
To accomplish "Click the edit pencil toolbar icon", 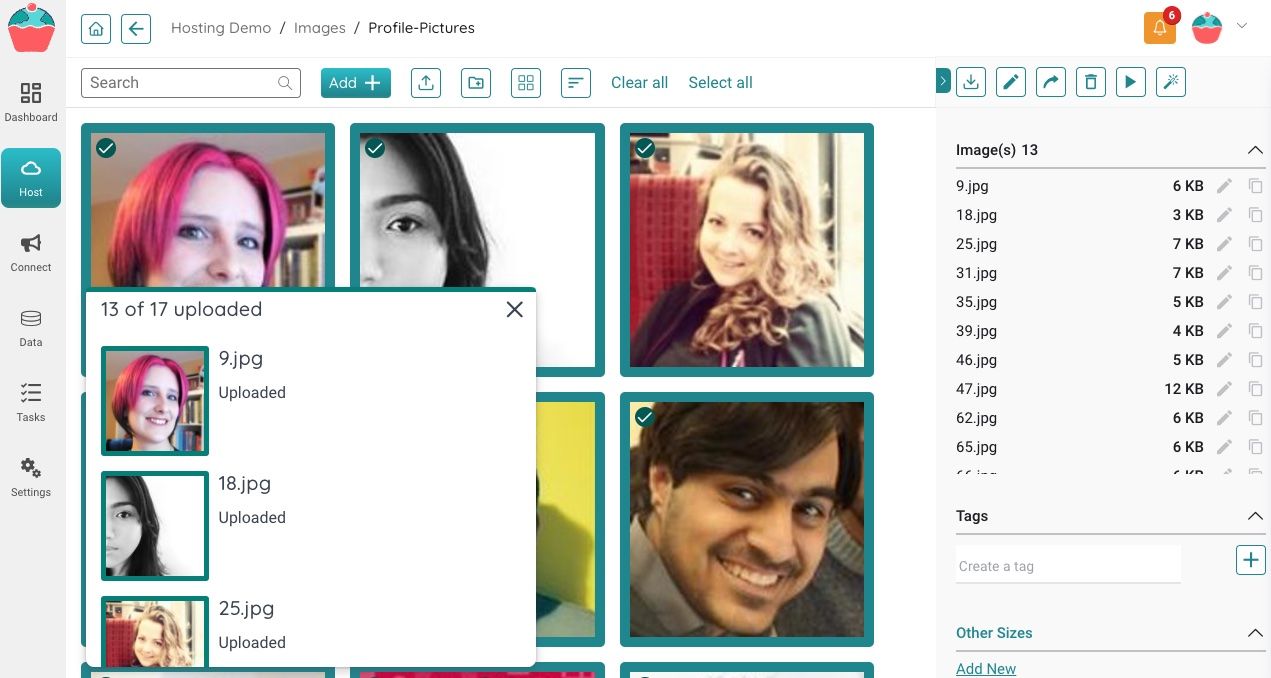I will click(x=1011, y=82).
